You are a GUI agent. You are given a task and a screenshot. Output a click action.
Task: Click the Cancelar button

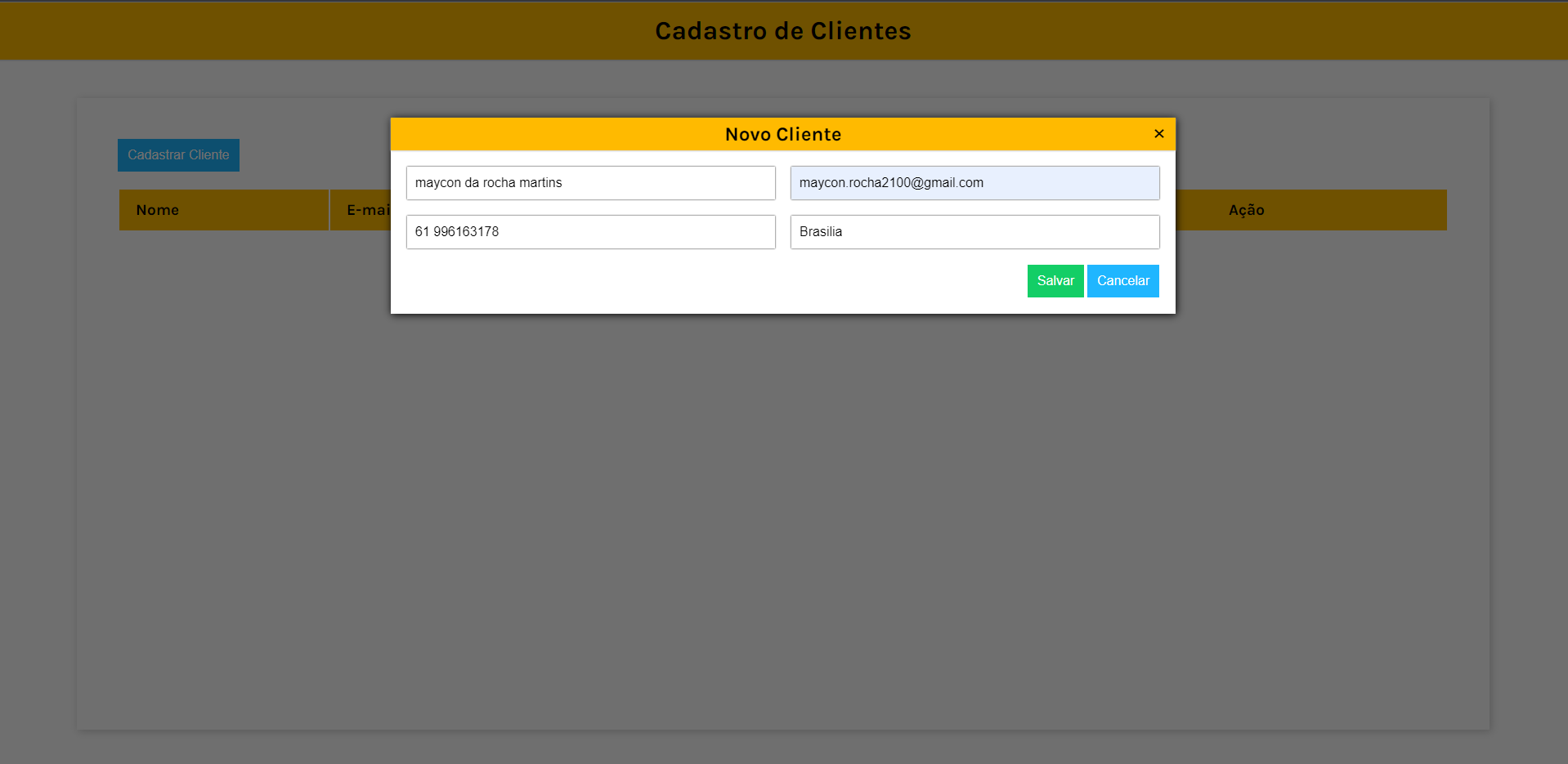(1122, 280)
